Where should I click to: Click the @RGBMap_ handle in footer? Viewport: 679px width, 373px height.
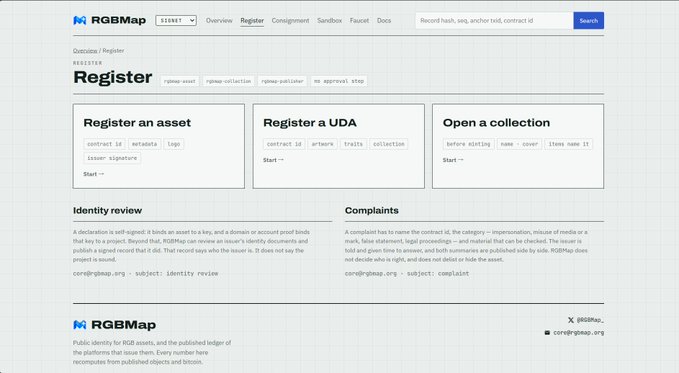590,320
